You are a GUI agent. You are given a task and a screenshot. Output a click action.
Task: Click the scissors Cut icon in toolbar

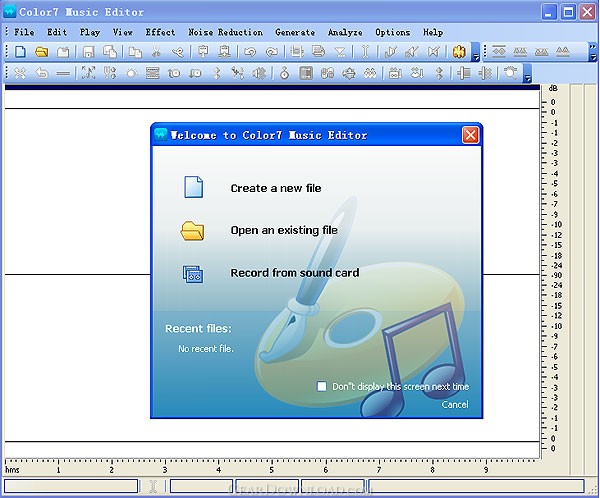tap(156, 52)
